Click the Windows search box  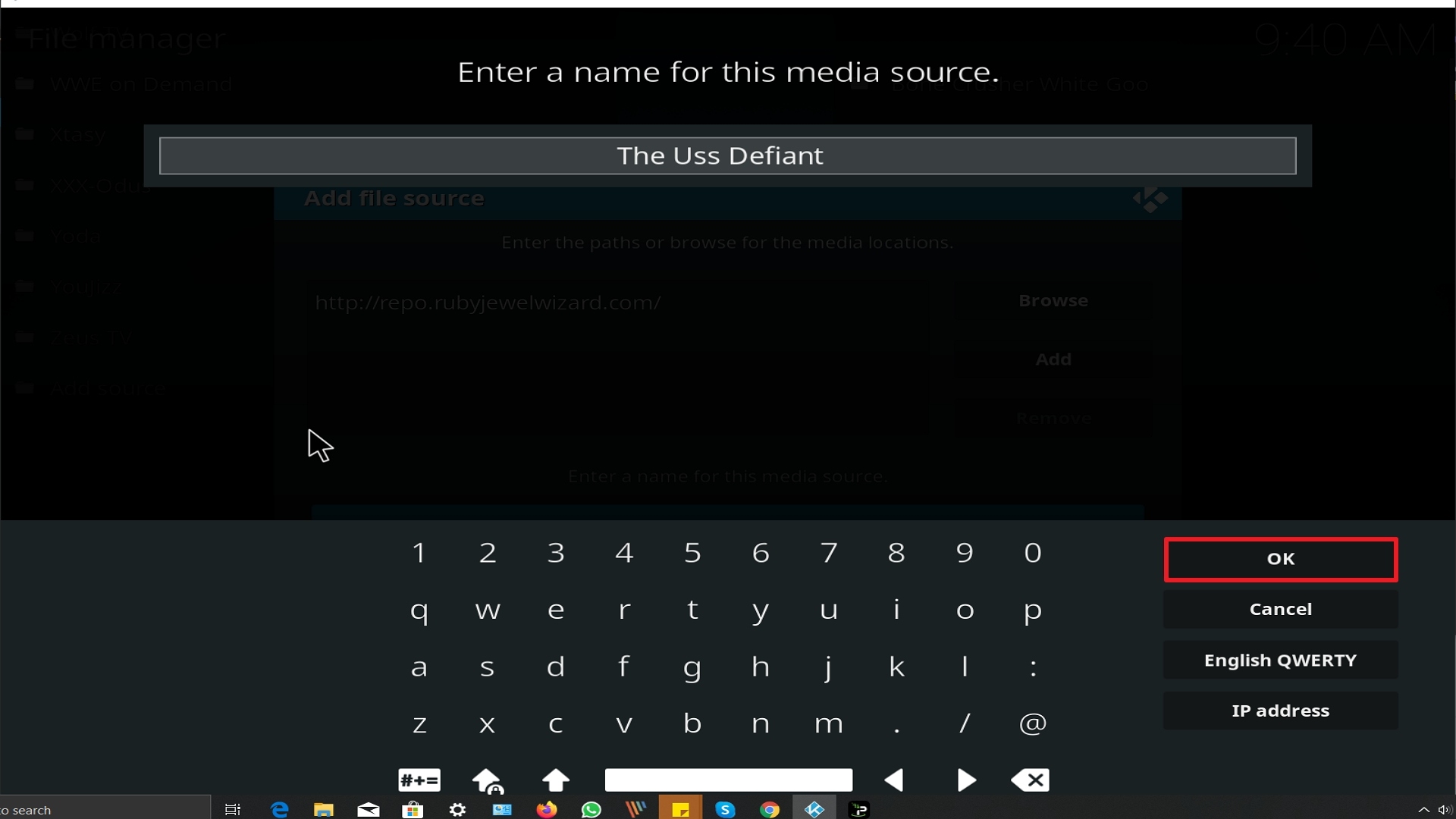pyautogui.click(x=105, y=808)
